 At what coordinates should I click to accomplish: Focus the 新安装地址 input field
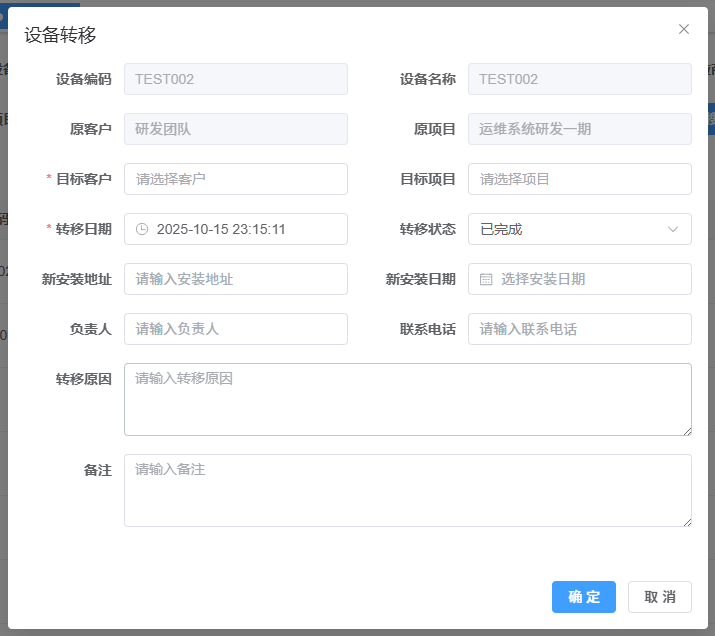(235, 279)
